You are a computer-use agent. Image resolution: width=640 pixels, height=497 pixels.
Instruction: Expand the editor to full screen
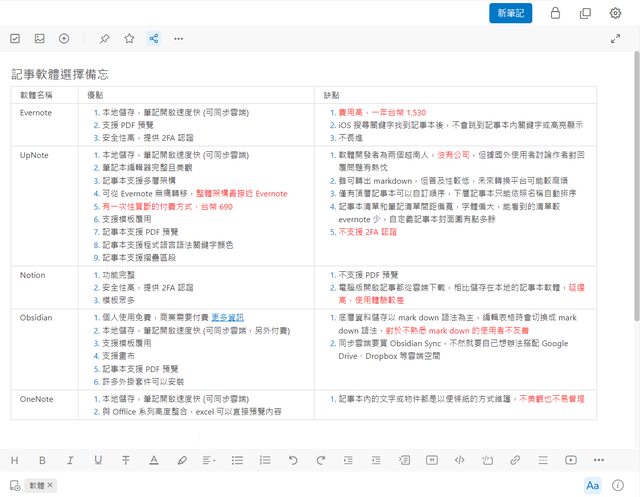616,39
